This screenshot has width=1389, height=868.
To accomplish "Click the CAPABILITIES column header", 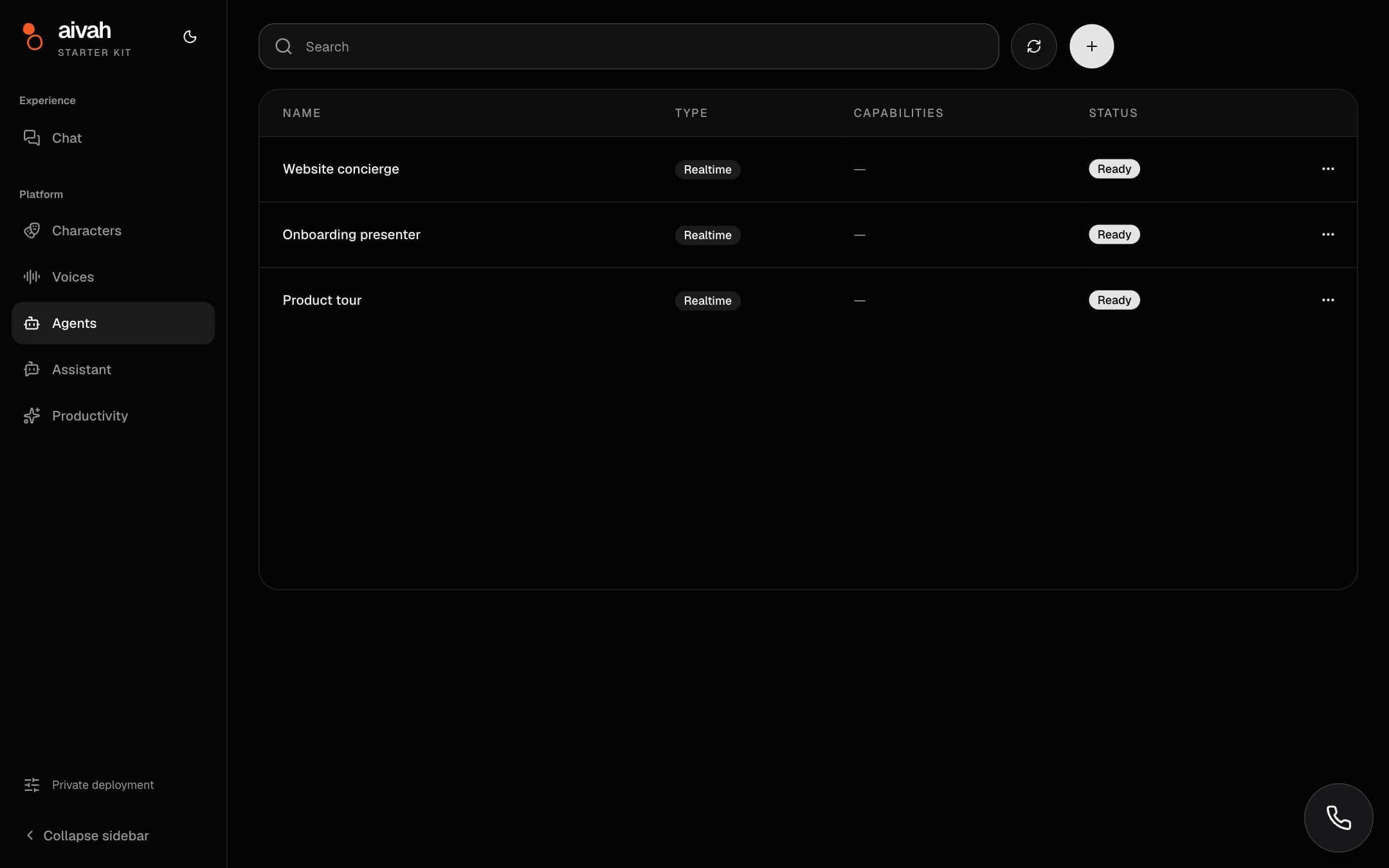I will (x=898, y=113).
